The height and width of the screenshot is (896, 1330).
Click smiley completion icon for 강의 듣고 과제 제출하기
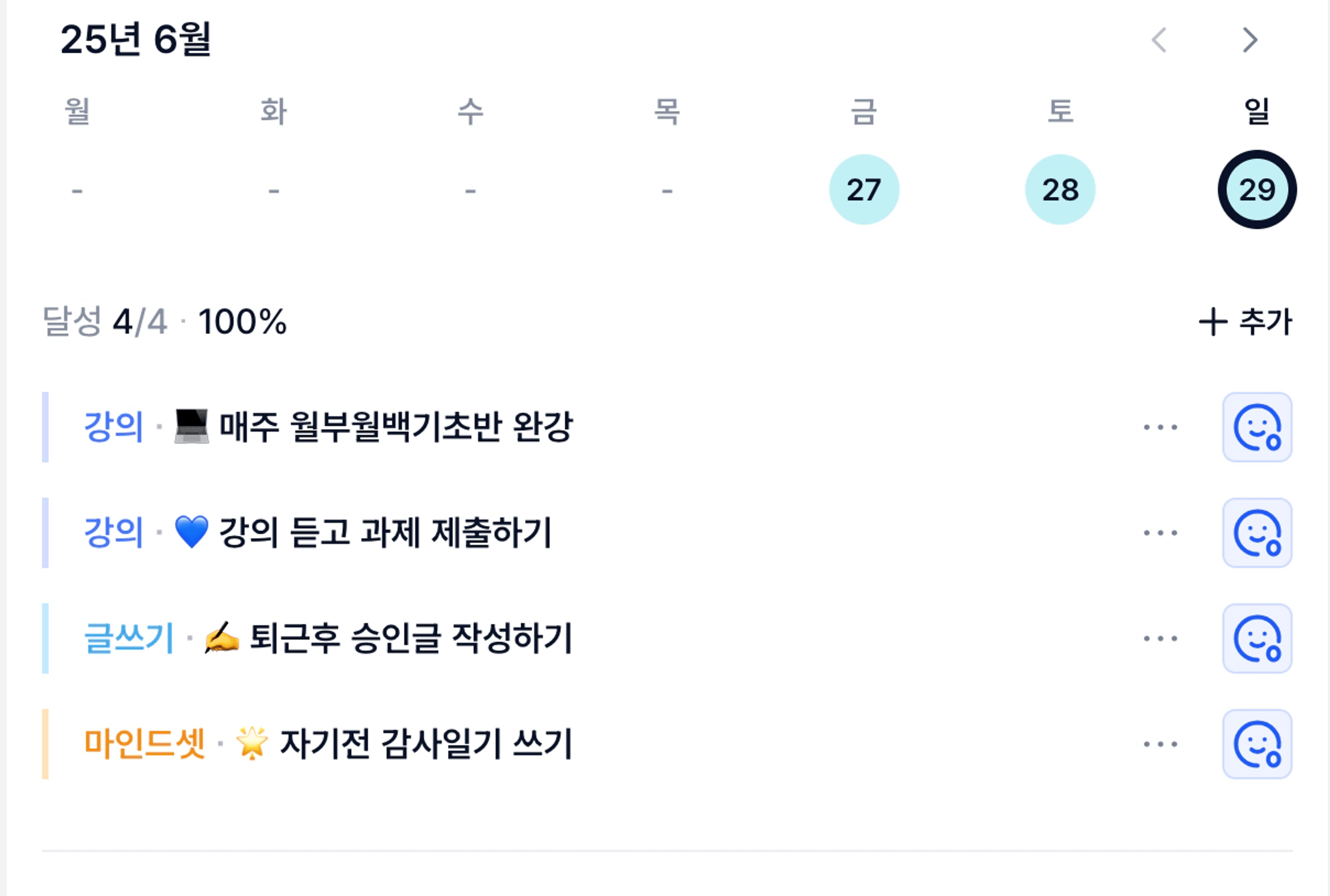coord(1257,532)
